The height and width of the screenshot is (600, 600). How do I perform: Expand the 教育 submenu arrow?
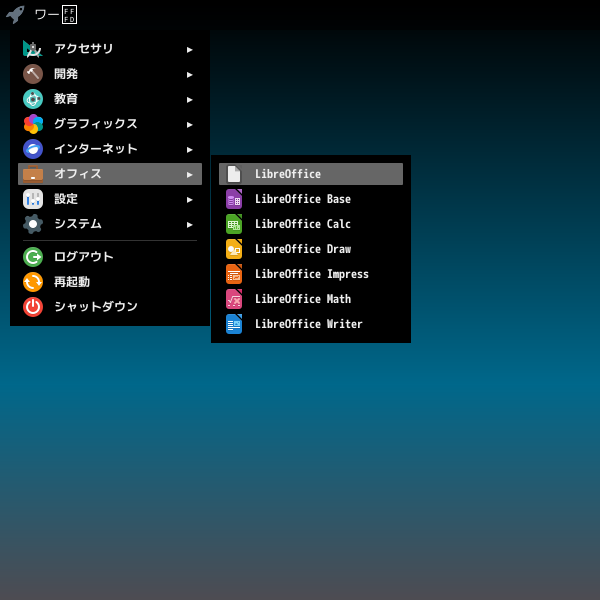click(x=189, y=100)
